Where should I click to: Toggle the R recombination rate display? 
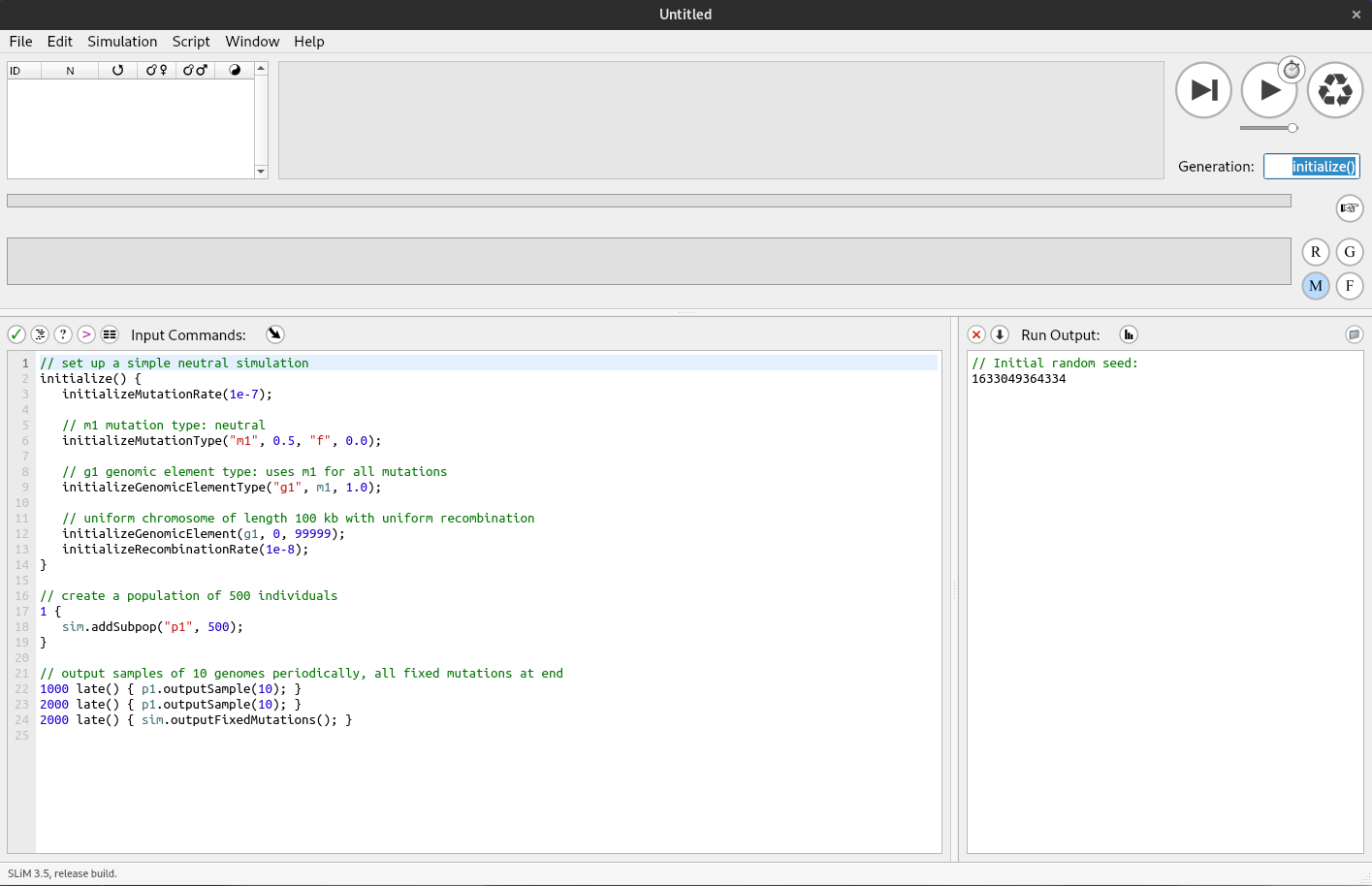[1316, 252]
